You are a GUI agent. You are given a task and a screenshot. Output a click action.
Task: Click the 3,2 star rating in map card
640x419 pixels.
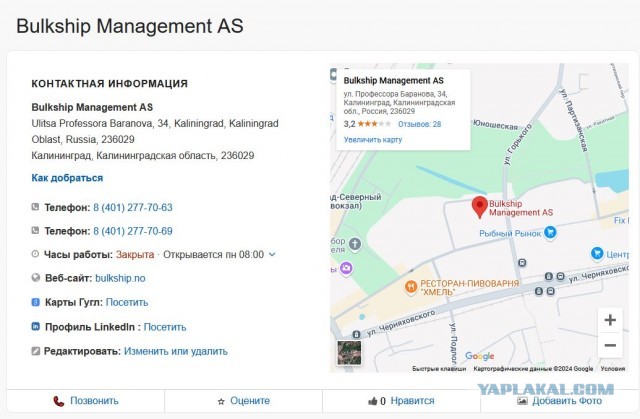367,124
